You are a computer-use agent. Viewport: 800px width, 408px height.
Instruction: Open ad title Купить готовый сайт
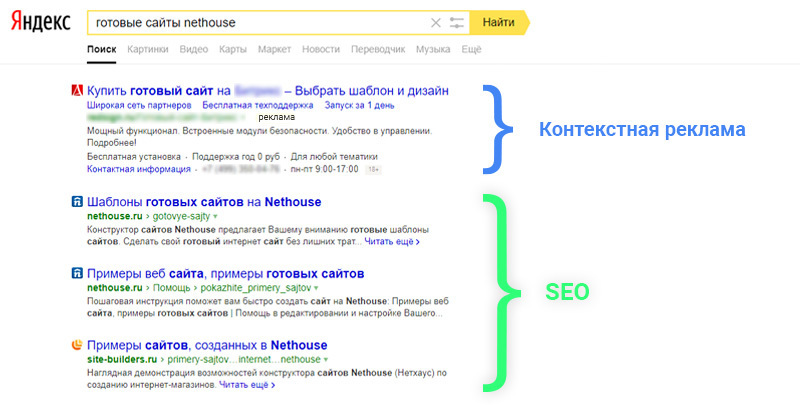point(268,91)
